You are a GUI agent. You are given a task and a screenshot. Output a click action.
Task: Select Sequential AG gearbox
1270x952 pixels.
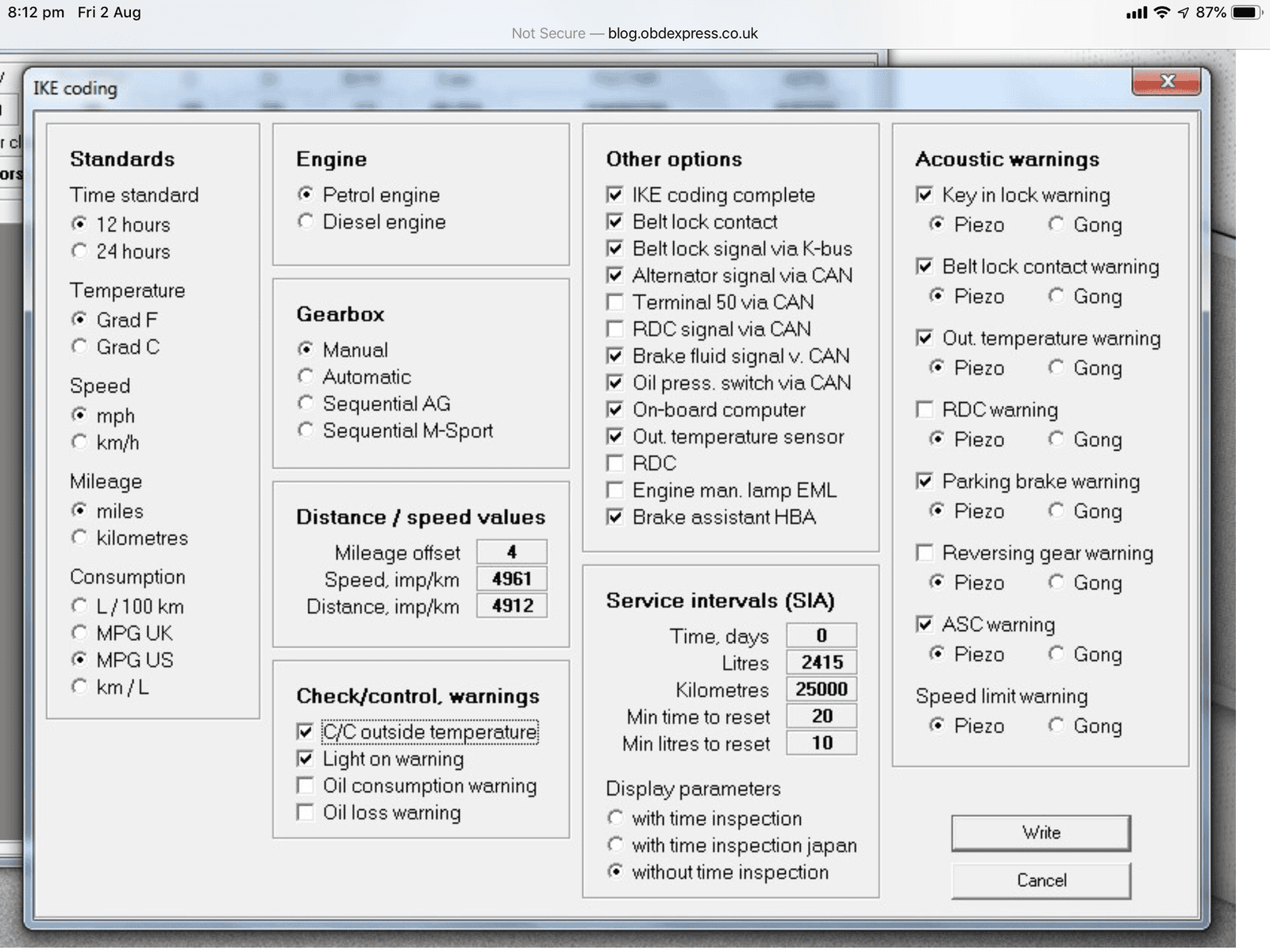tap(306, 403)
